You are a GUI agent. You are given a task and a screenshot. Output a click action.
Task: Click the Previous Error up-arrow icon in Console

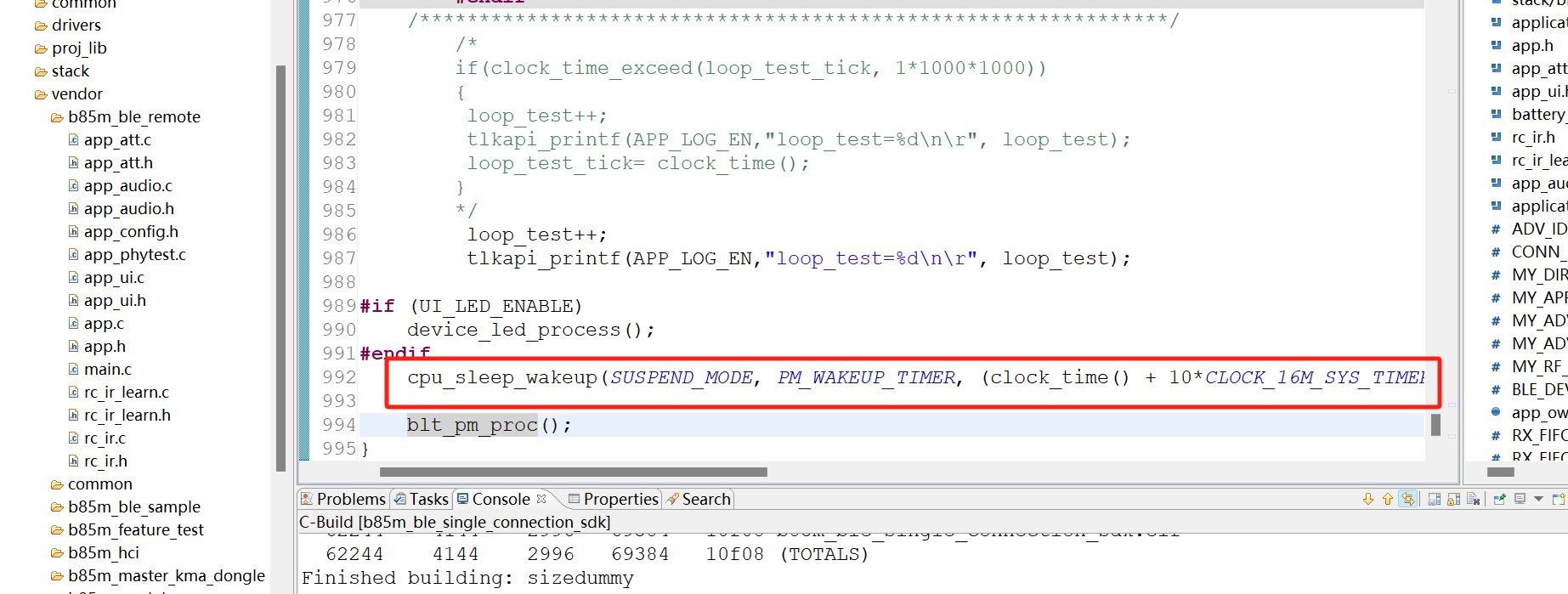coord(1387,500)
